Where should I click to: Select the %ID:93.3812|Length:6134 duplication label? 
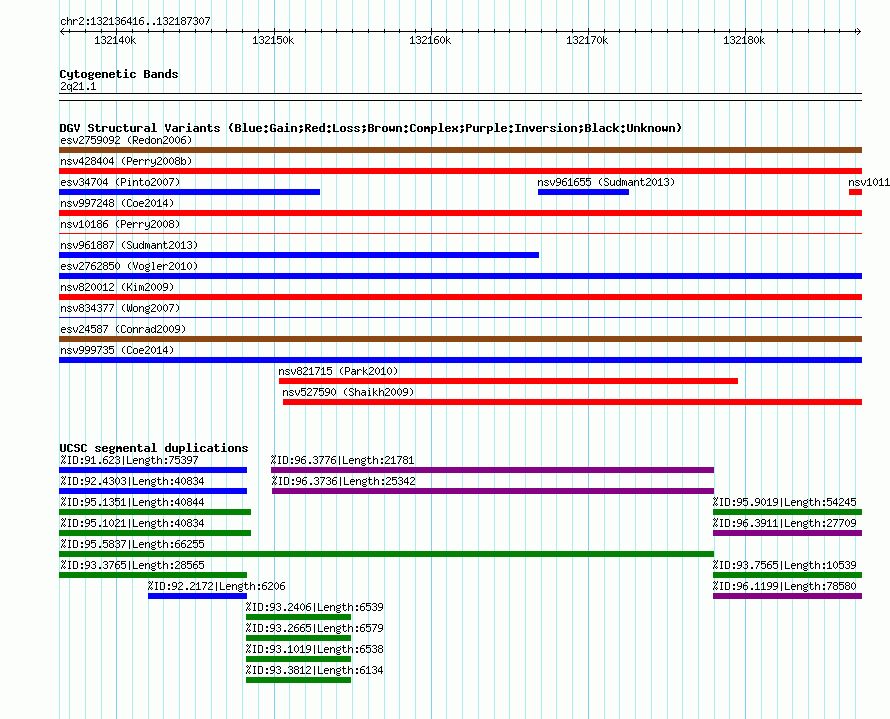[314, 670]
